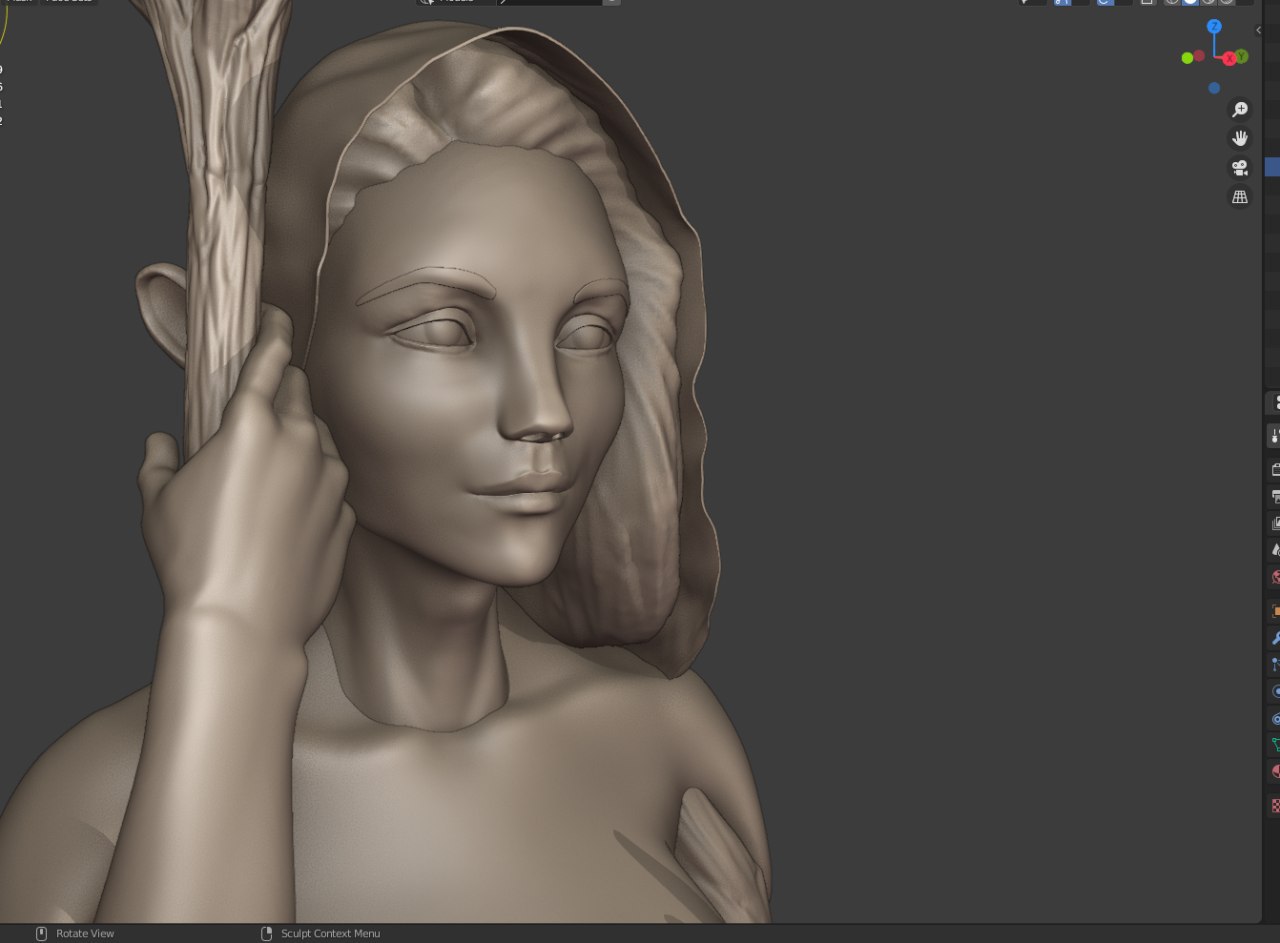The height and width of the screenshot is (943, 1280).
Task: Open the Scene properties tab
Action: tap(1275, 550)
